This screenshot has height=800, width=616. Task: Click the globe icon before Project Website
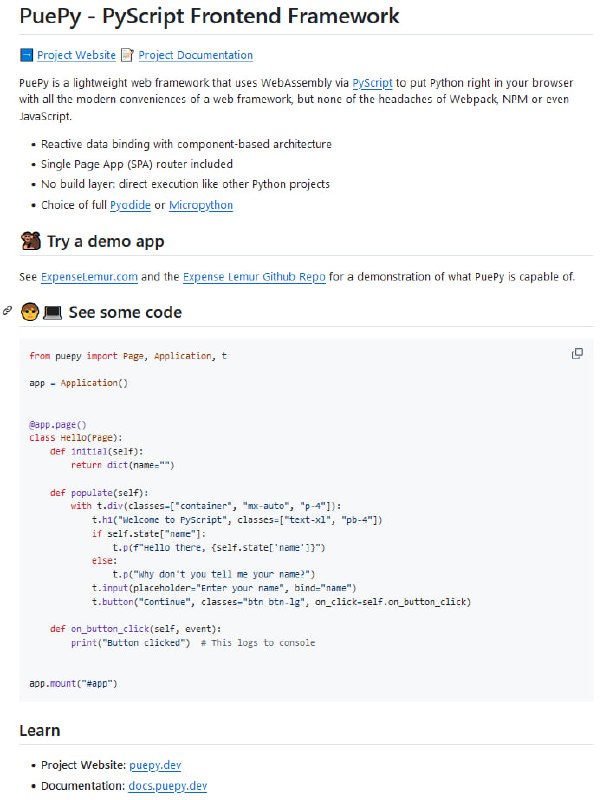pyautogui.click(x=26, y=56)
